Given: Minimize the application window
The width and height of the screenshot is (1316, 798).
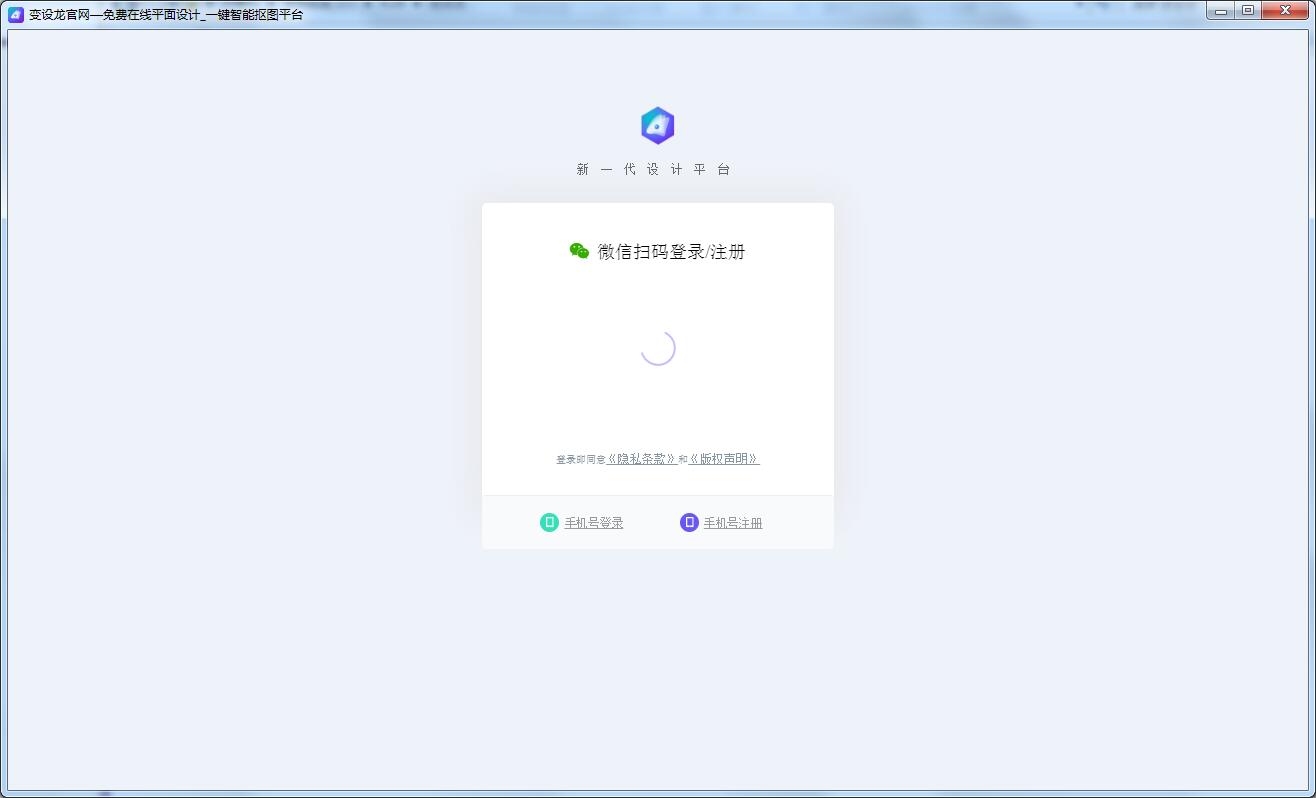Looking at the screenshot, I should pyautogui.click(x=1221, y=11).
